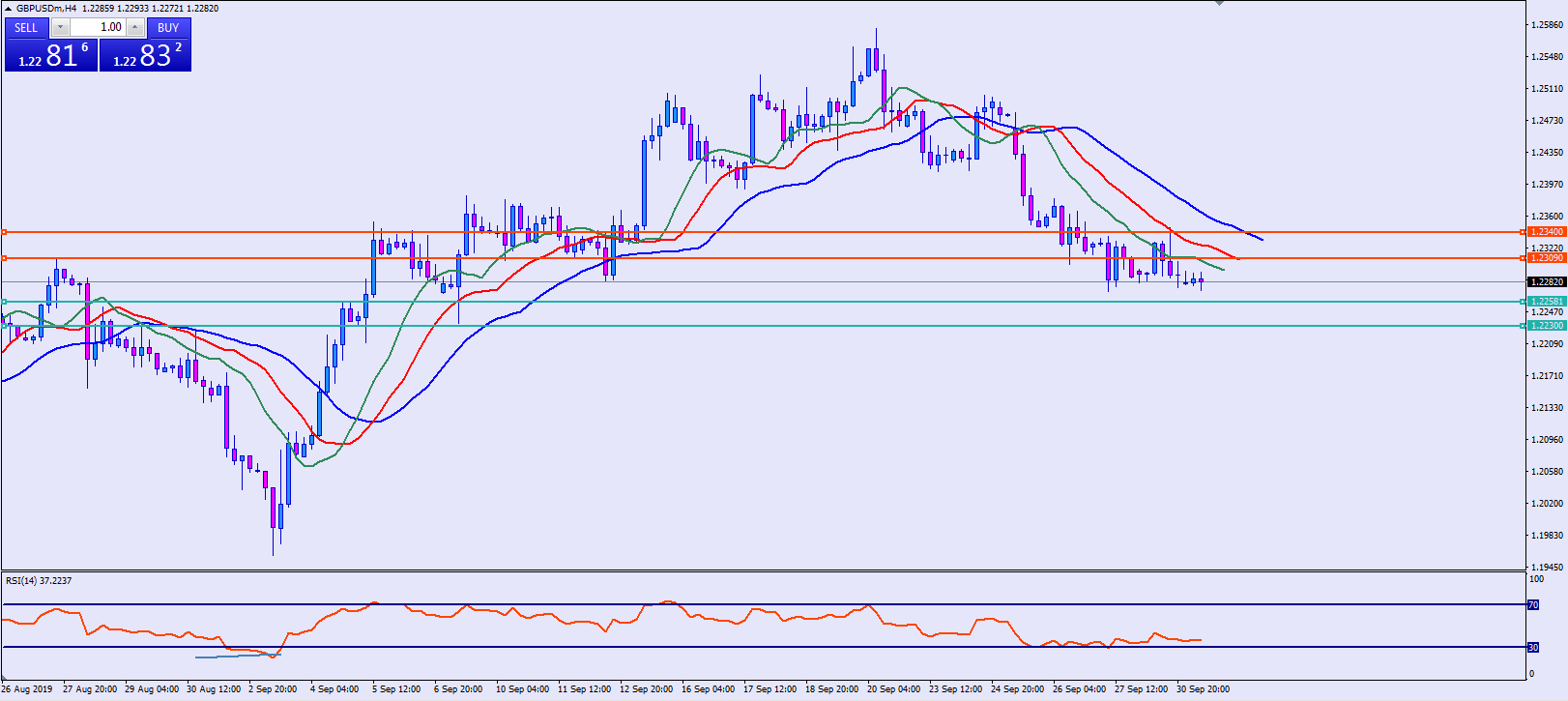Select the teal 1.22300 price level tag

[x=1547, y=326]
